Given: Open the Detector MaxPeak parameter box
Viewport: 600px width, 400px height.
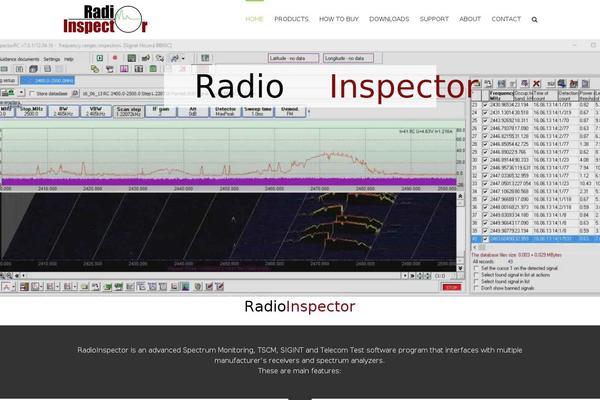Looking at the screenshot, I should coord(225,111).
